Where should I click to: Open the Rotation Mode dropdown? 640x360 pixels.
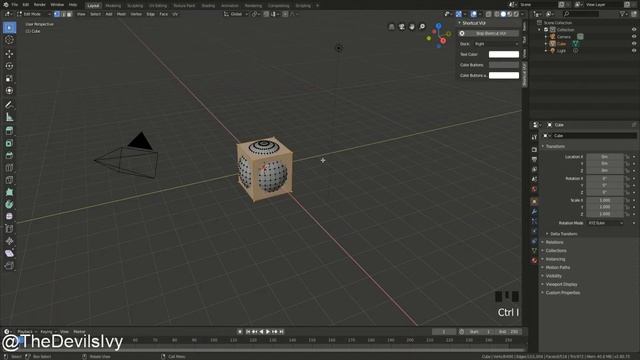click(x=606, y=223)
